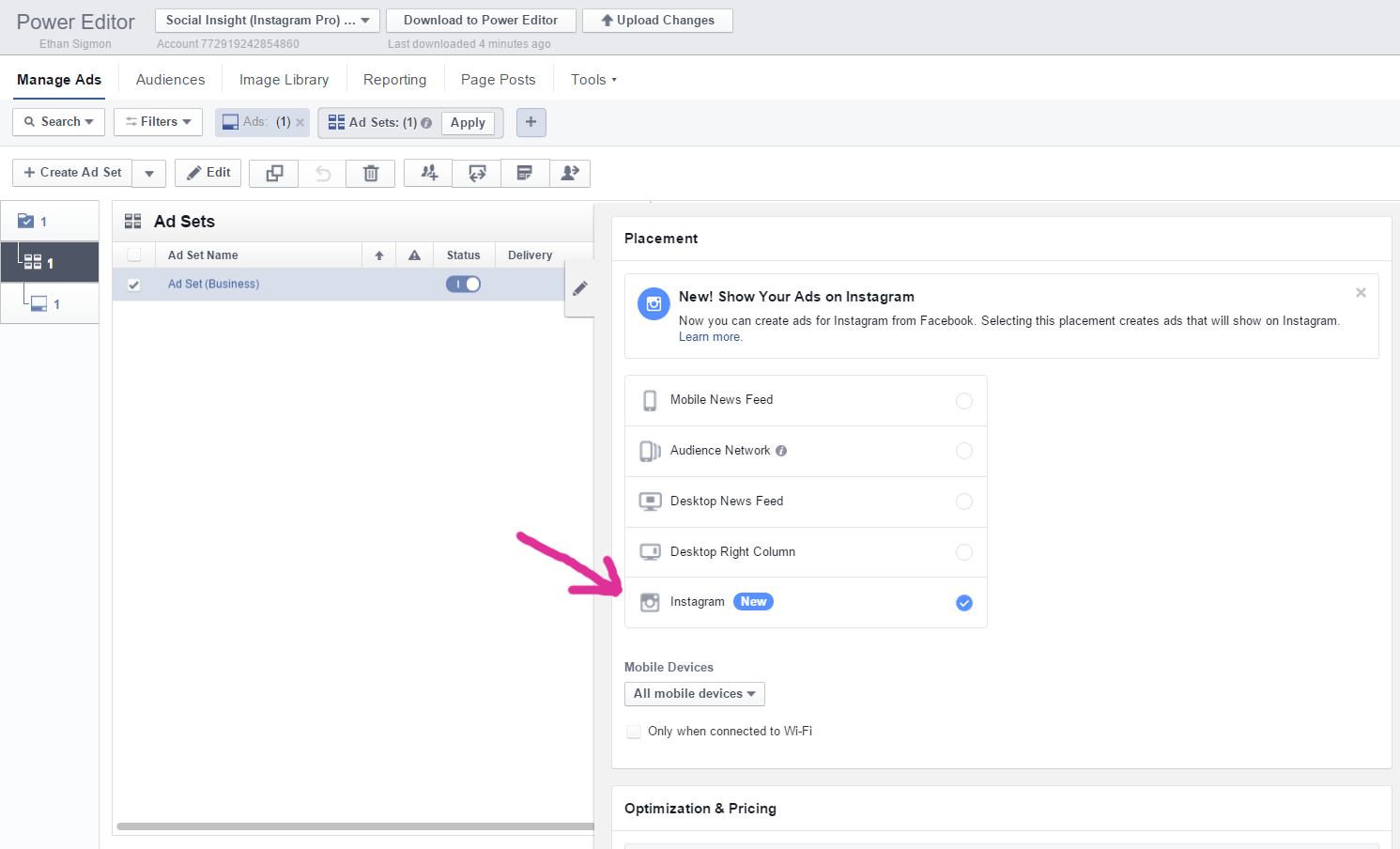Screen dimensions: 1400x849
Task: Click the Create Ad Set button
Action: pos(72,173)
